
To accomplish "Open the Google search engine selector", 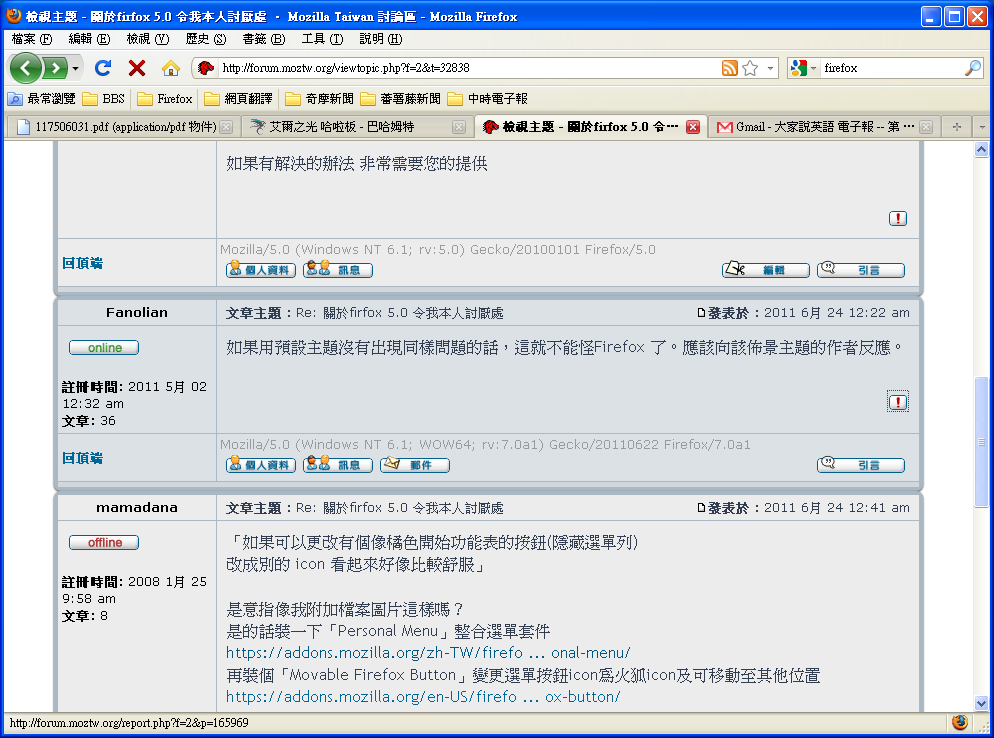I will pyautogui.click(x=803, y=68).
